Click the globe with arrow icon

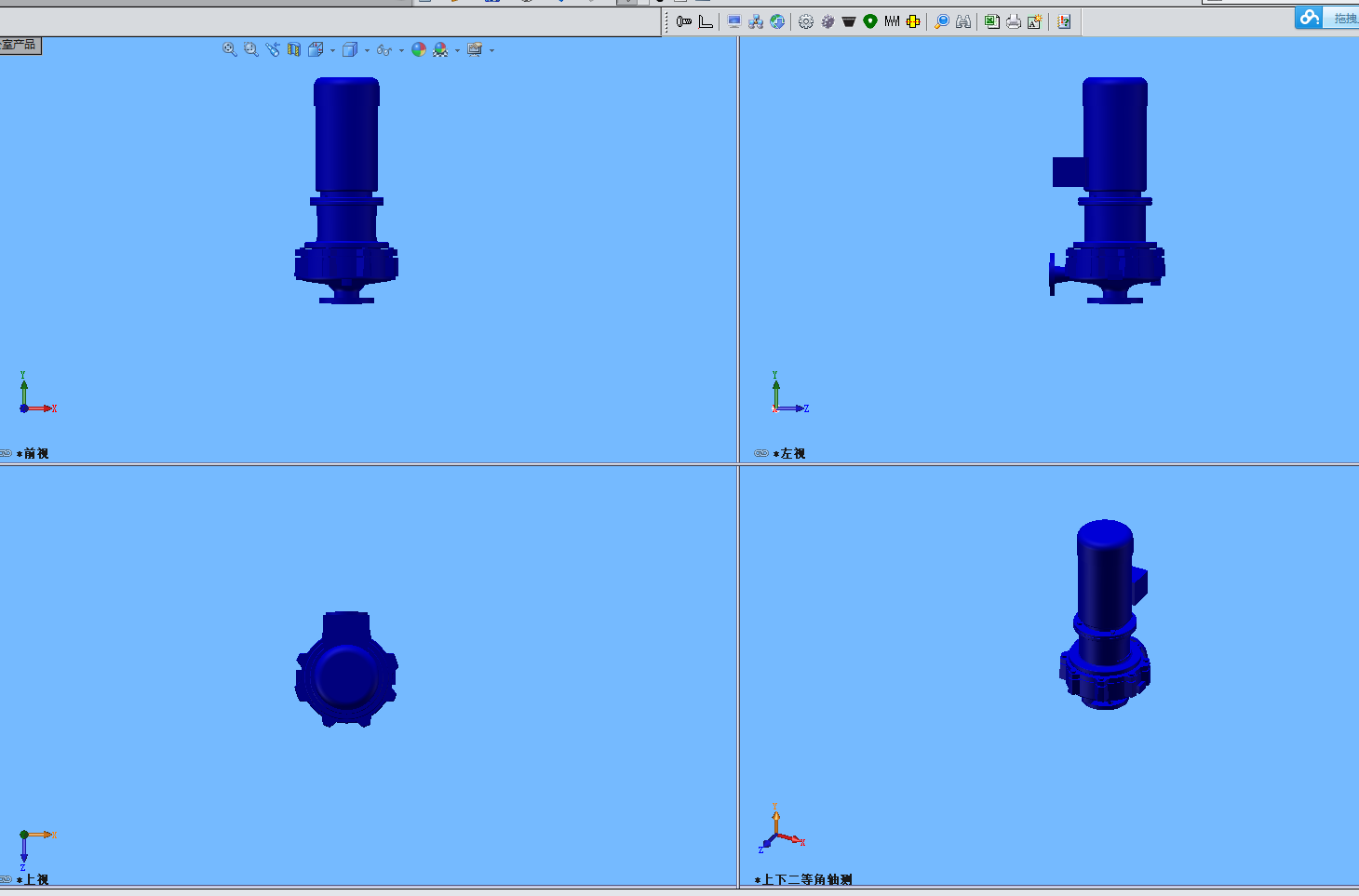pos(777,21)
